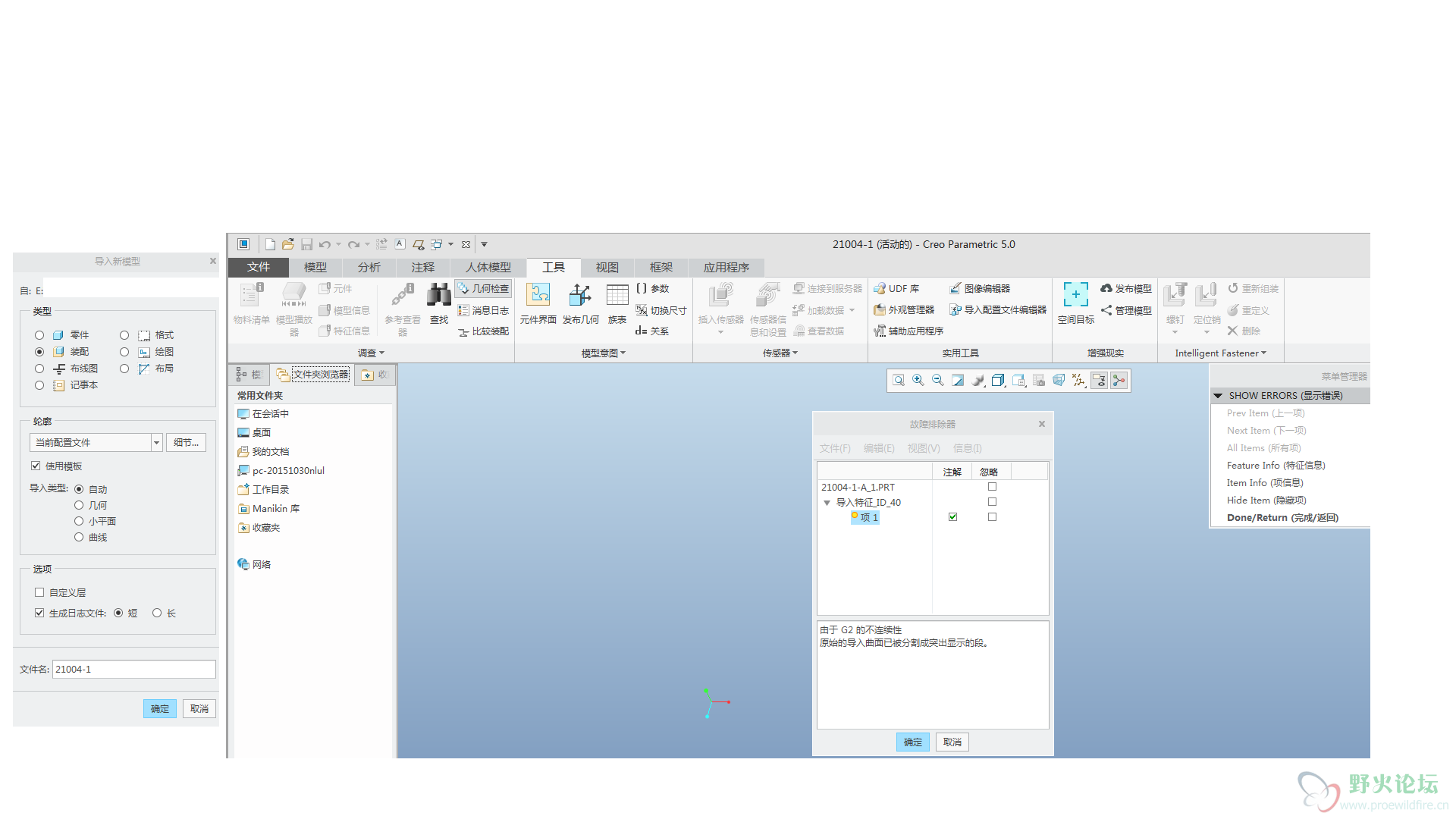The height and width of the screenshot is (819, 1456).
Task: Open 当前配置文件 dropdown in 轮廓 section
Action: coord(156,440)
